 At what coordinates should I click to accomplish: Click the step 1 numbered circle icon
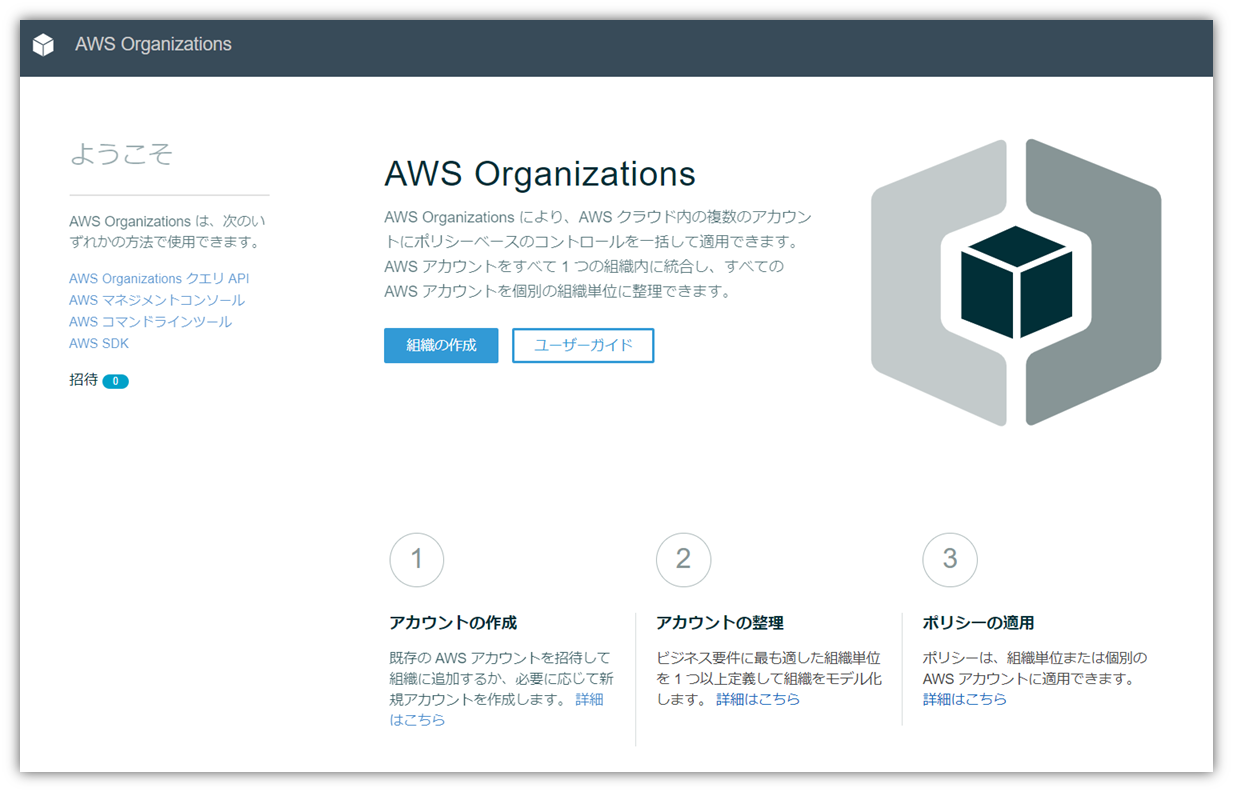(417, 560)
